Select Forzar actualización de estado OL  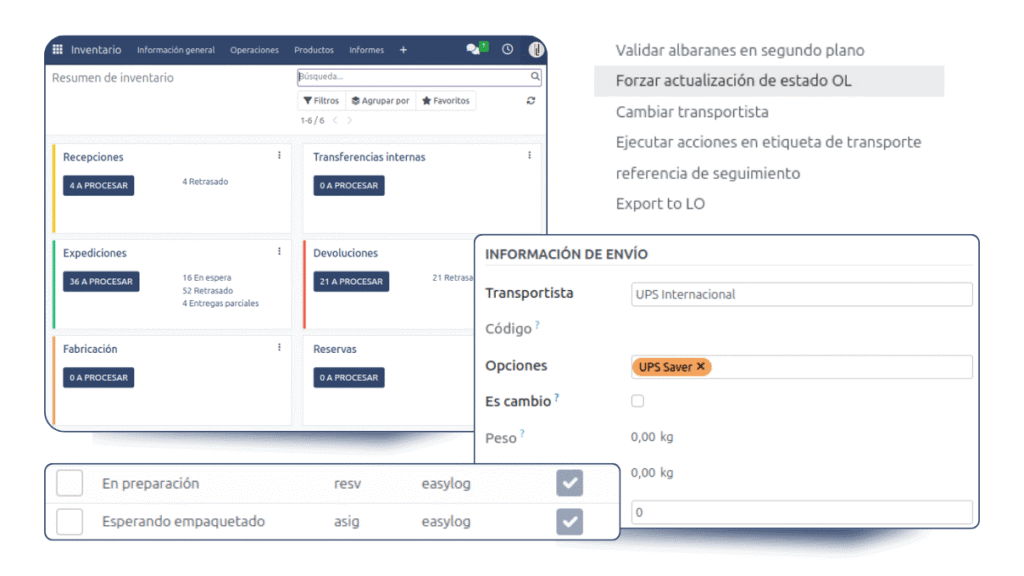pos(733,81)
